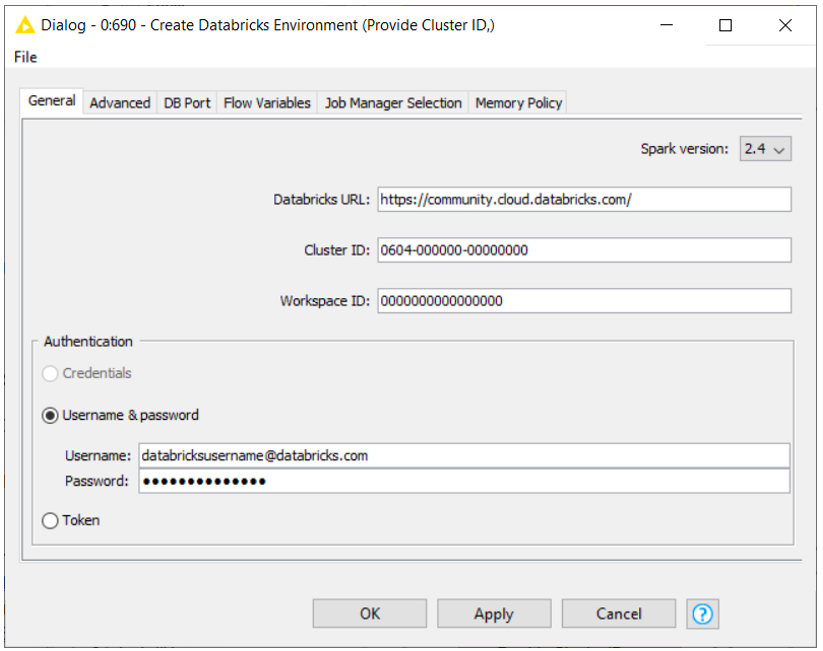This screenshot has height=651, width=823.
Task: Click the OK button
Action: pos(370,613)
